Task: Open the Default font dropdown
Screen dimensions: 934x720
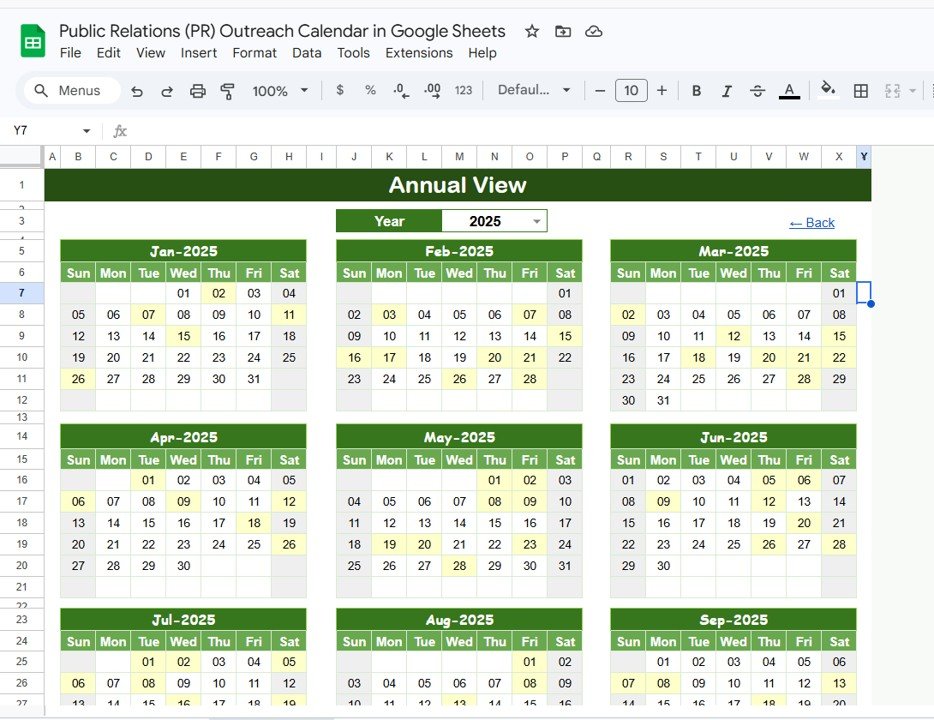Action: click(x=533, y=90)
